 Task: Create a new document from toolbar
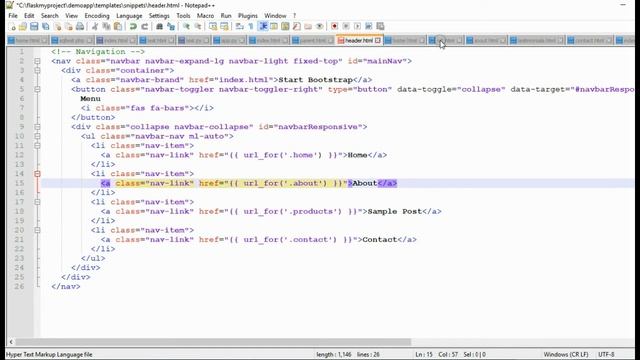[12, 27]
